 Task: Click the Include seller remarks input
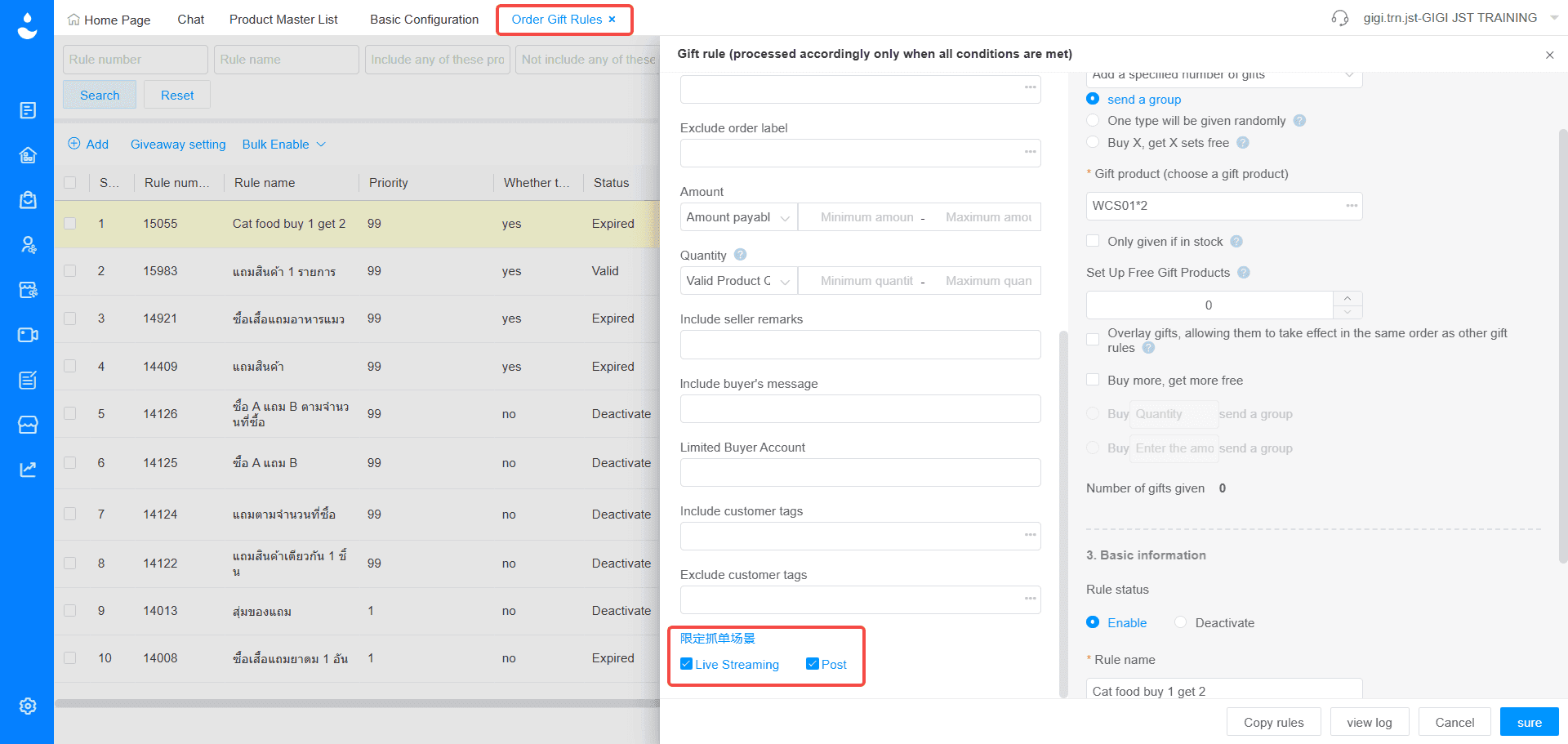pyautogui.click(x=861, y=345)
